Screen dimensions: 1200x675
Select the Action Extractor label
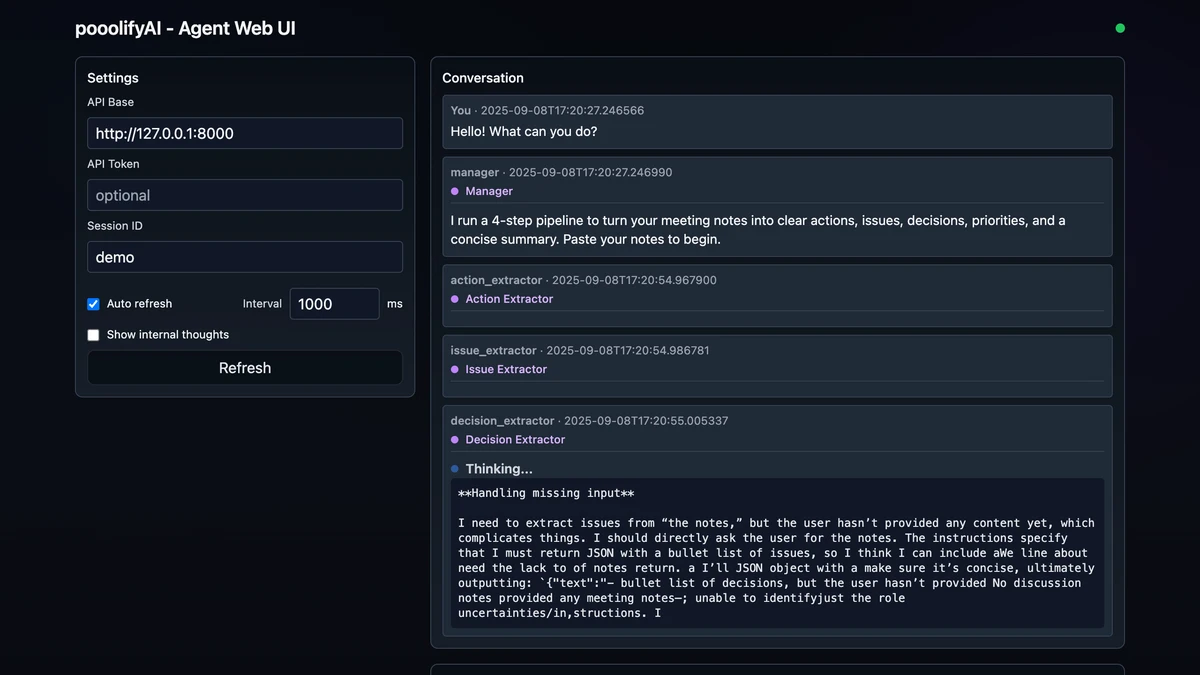pos(509,299)
